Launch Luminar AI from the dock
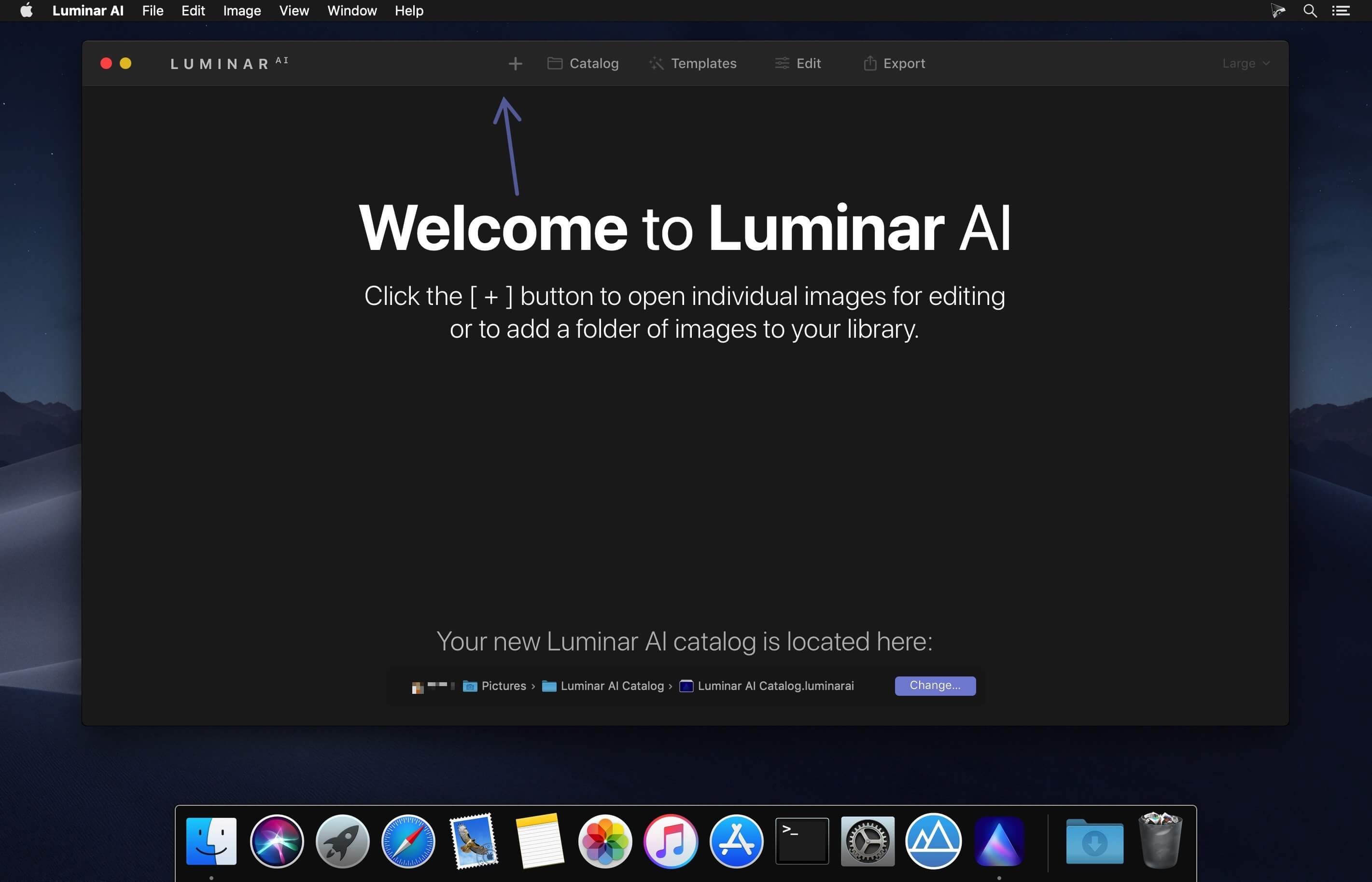This screenshot has width=1372, height=882. [x=998, y=841]
